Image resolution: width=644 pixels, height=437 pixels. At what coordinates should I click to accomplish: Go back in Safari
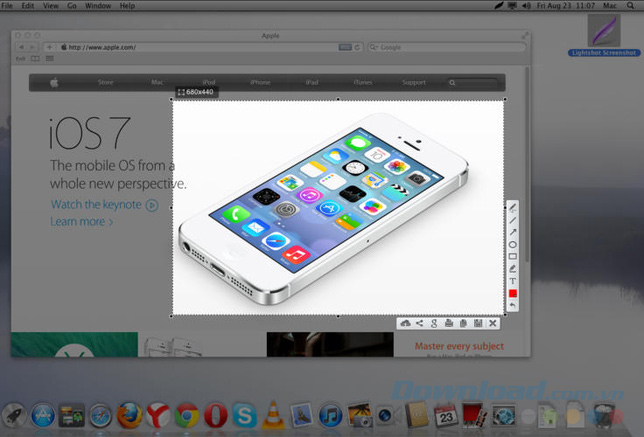point(21,47)
